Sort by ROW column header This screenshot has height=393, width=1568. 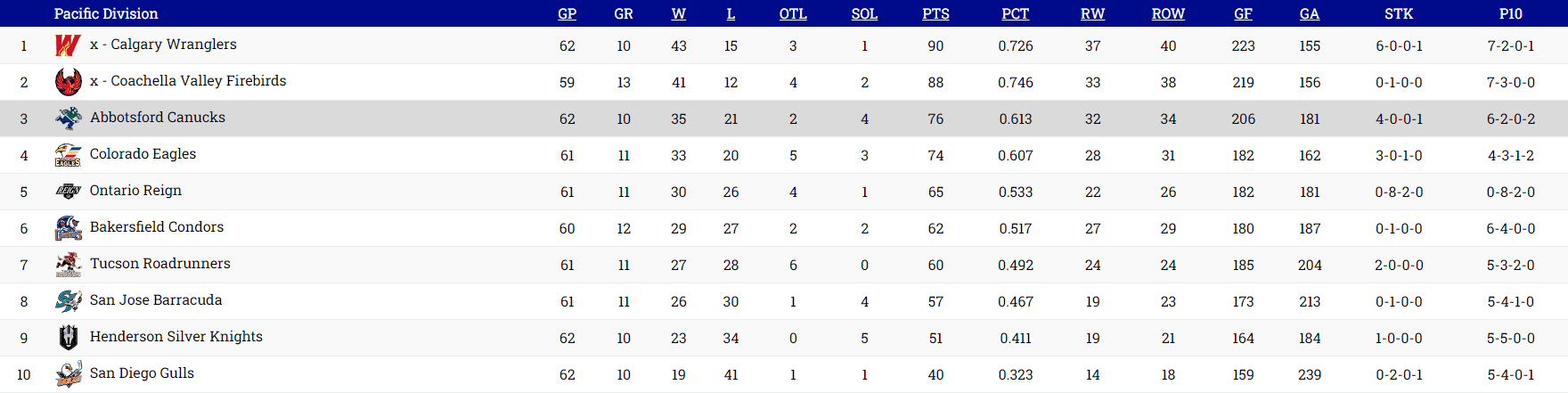(x=1168, y=13)
